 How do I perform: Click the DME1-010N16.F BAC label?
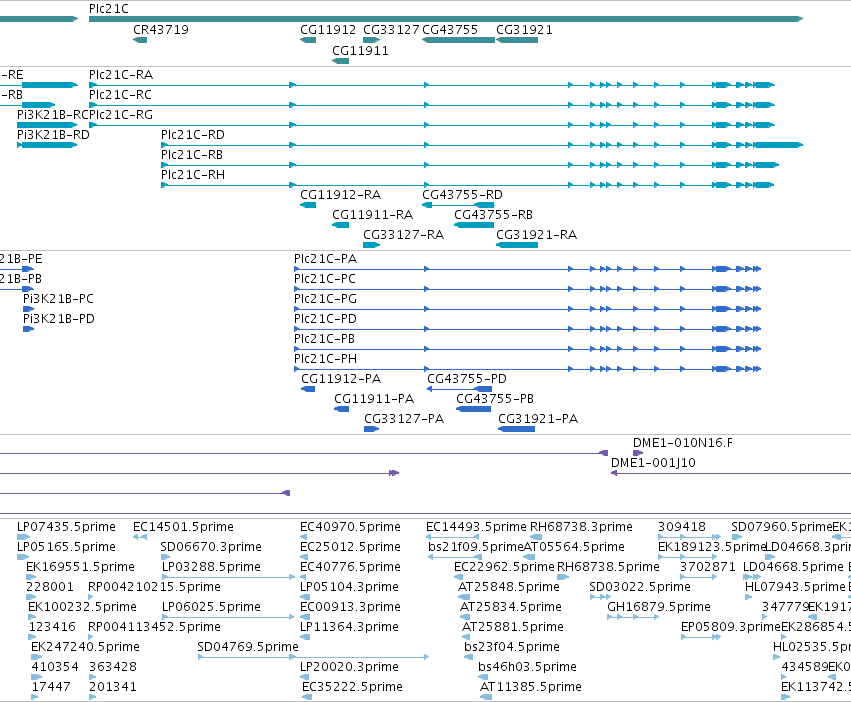[683, 444]
